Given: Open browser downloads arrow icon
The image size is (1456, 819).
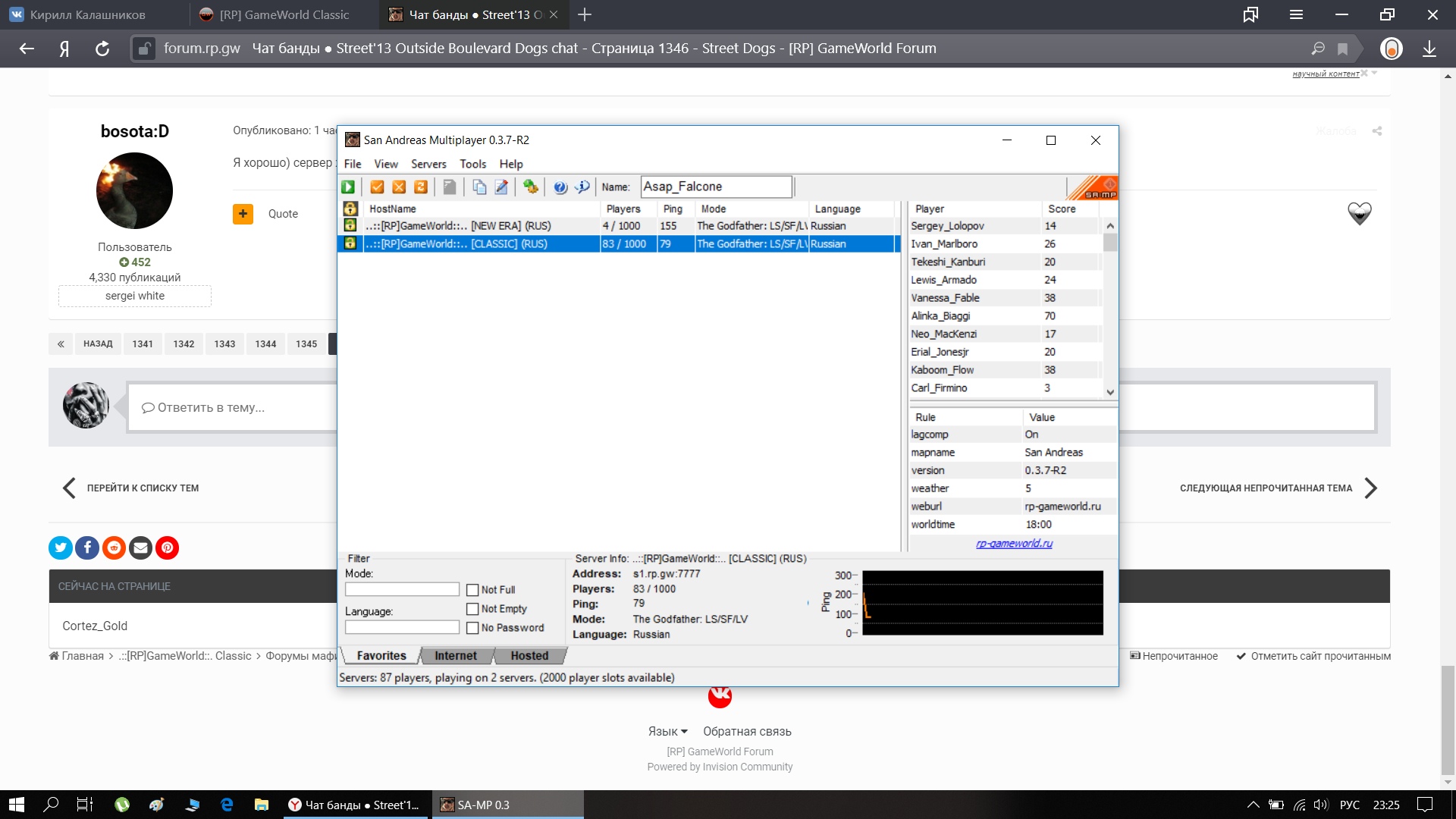Looking at the screenshot, I should (x=1429, y=49).
